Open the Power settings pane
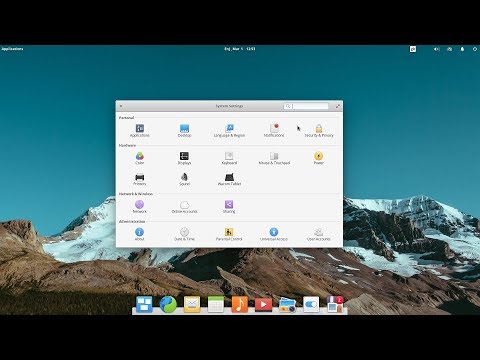Image resolution: width=480 pixels, height=360 pixels. 319,158
